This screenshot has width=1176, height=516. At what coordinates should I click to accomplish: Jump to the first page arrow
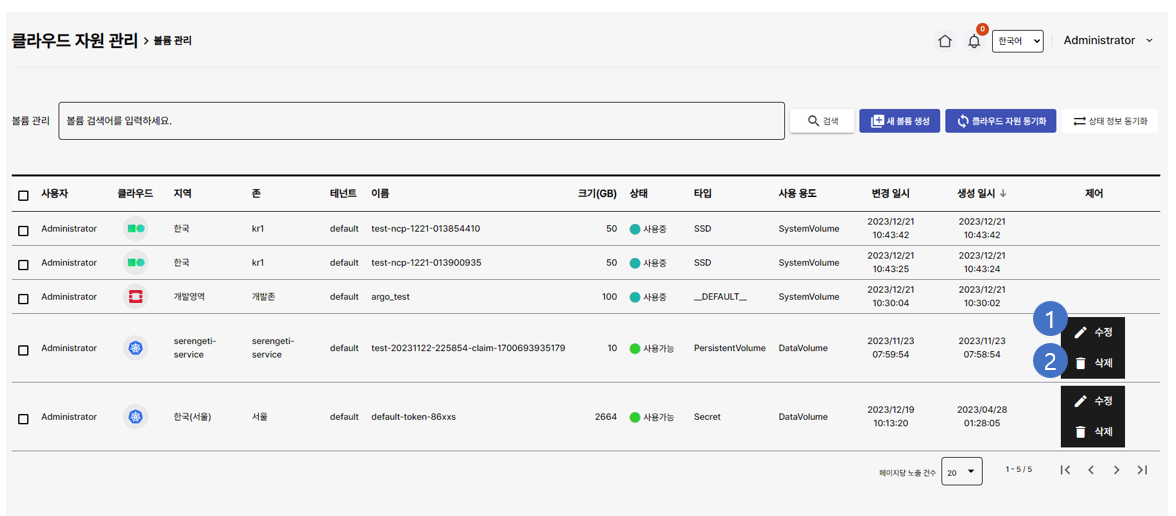point(1065,470)
